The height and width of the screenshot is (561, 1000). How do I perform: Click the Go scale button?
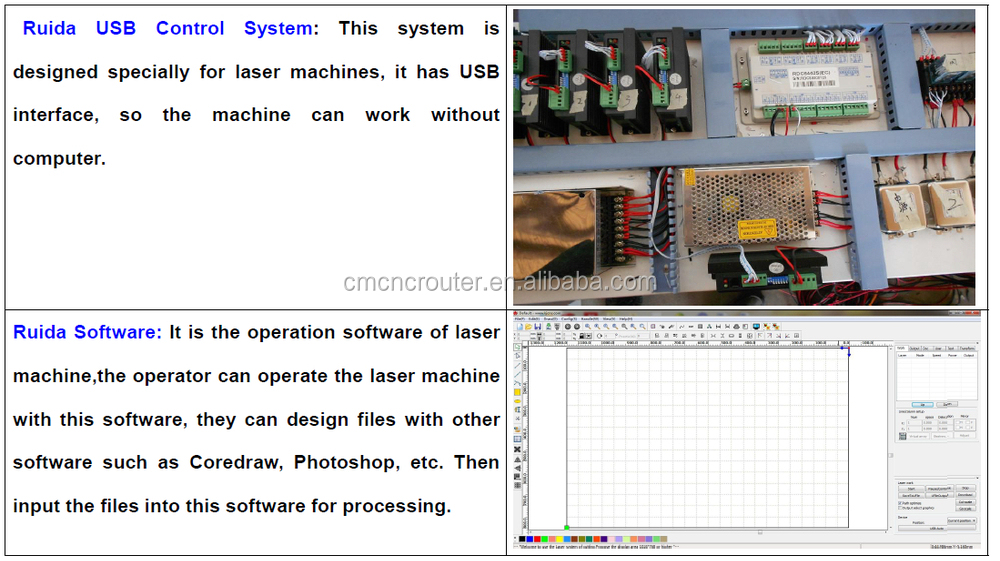[966, 509]
